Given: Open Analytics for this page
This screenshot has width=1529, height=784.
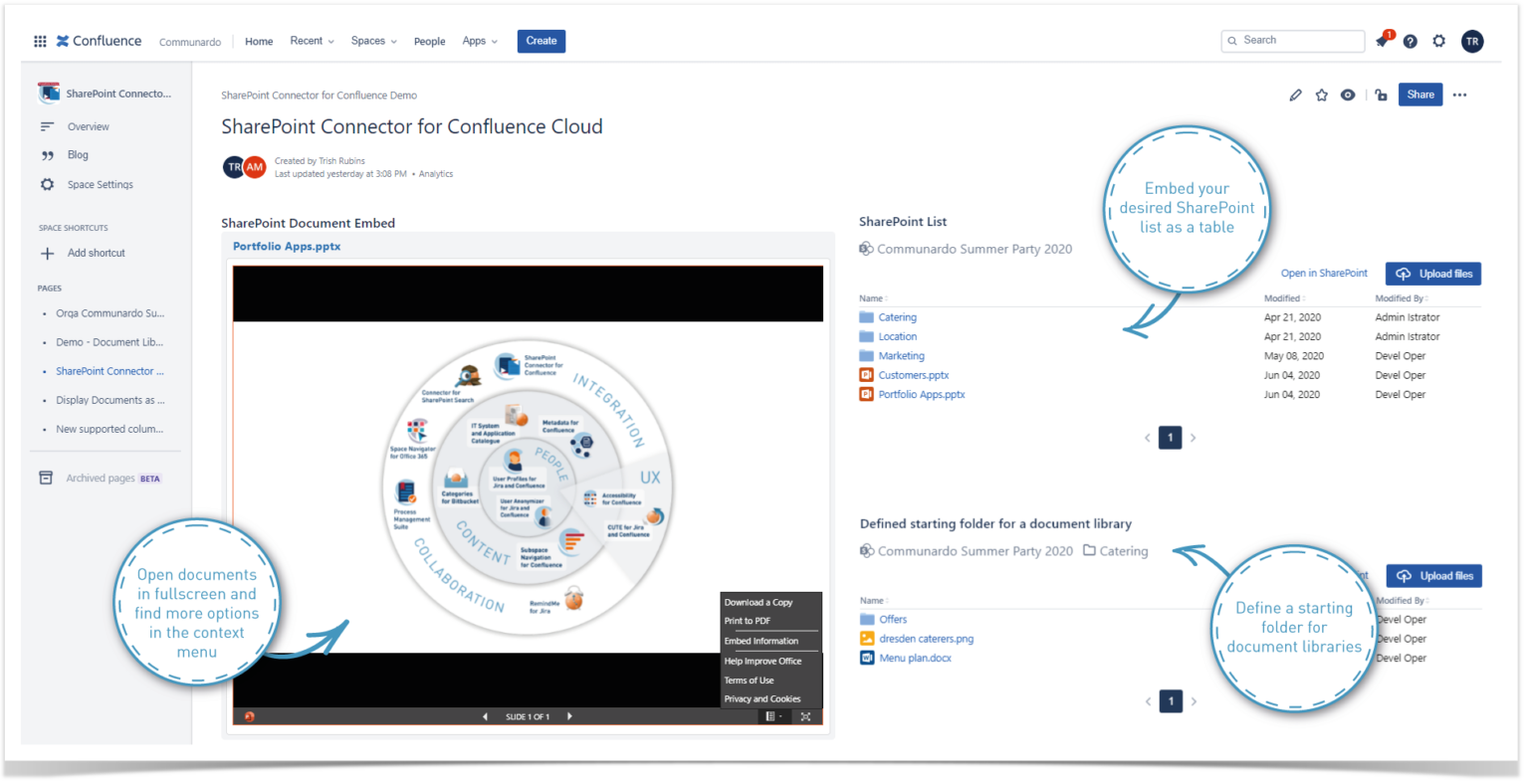Looking at the screenshot, I should click(x=435, y=173).
